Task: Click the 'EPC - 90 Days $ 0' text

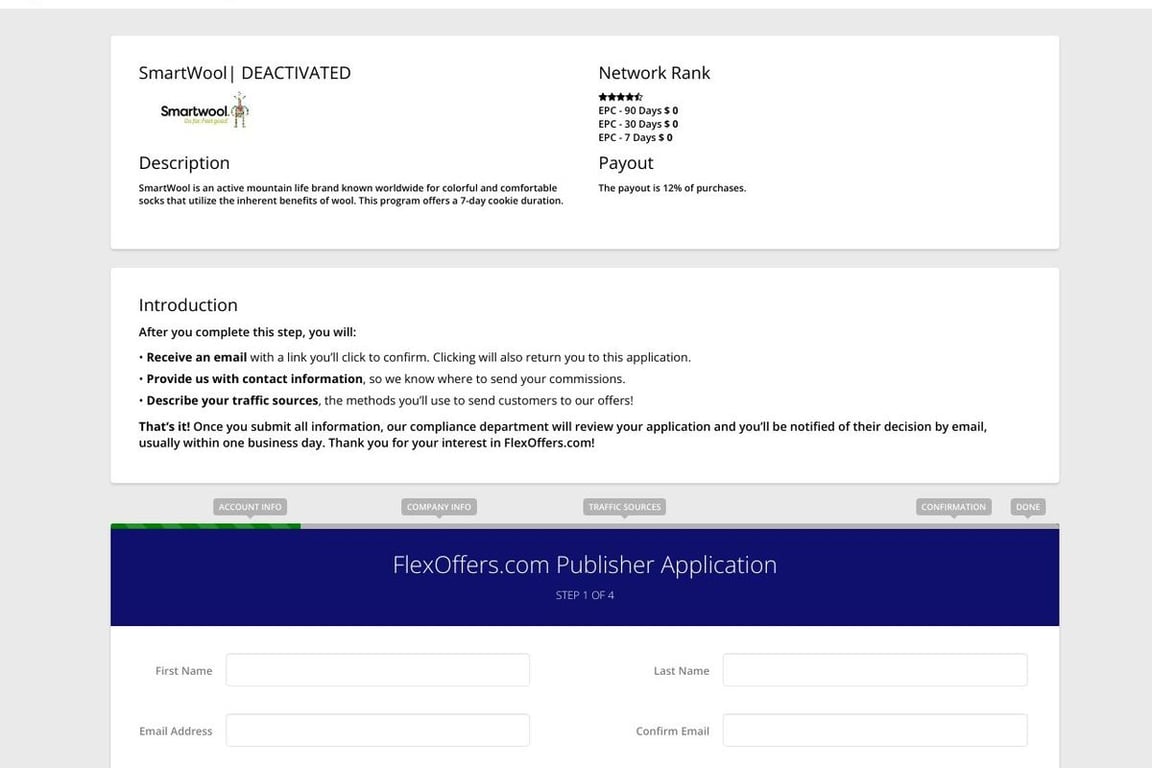Action: tap(638, 110)
